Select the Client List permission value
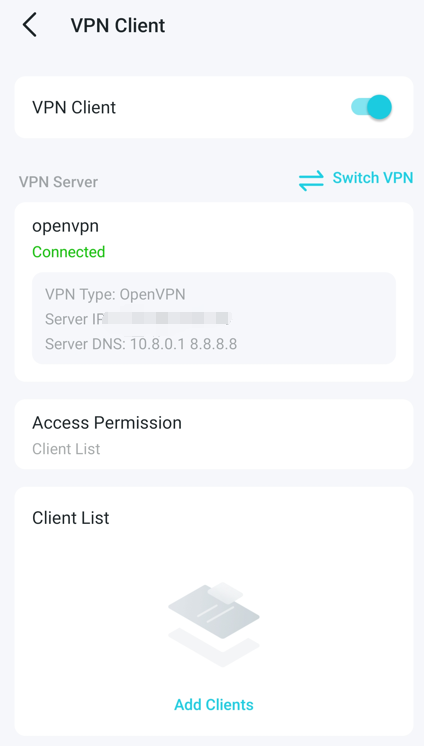Screen dimensions: 424x746 tap(66, 449)
